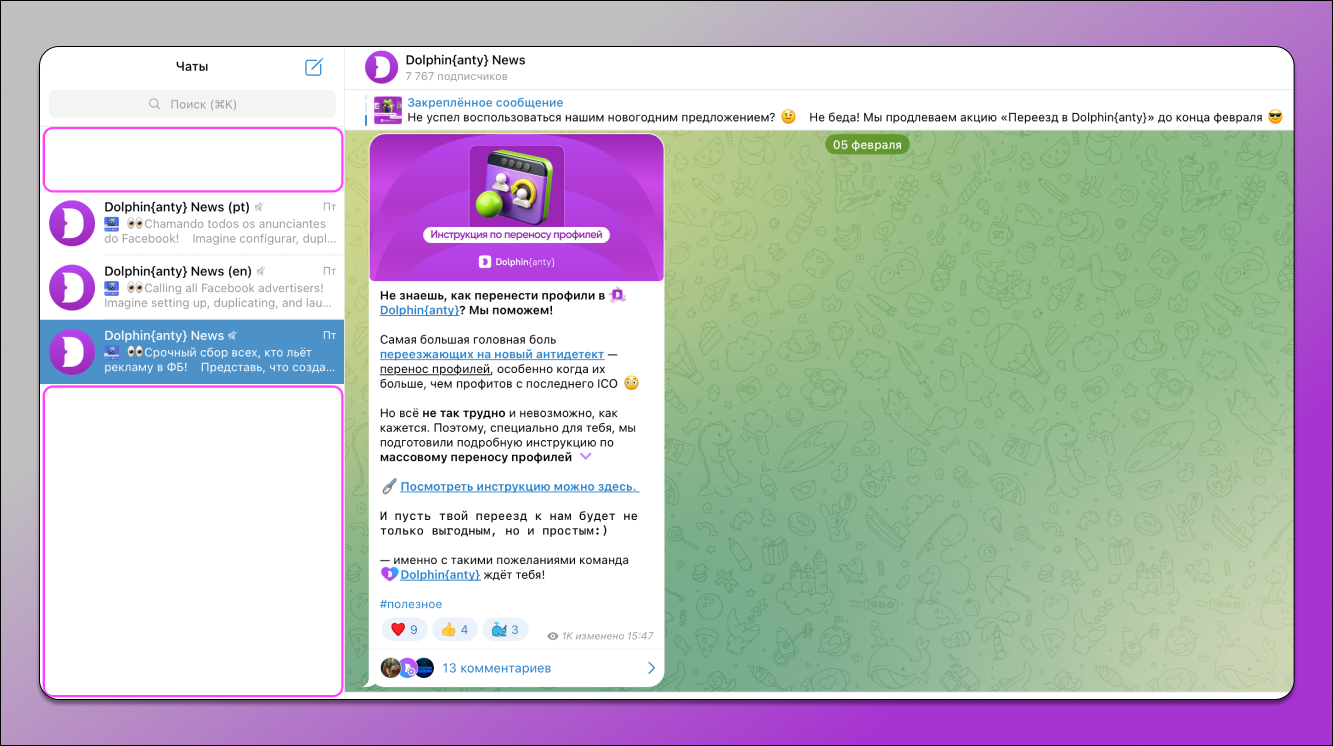Select the Dolphin{anty} News (pt) chat avatar
Screen dimensions: 1333x746
click(71, 223)
